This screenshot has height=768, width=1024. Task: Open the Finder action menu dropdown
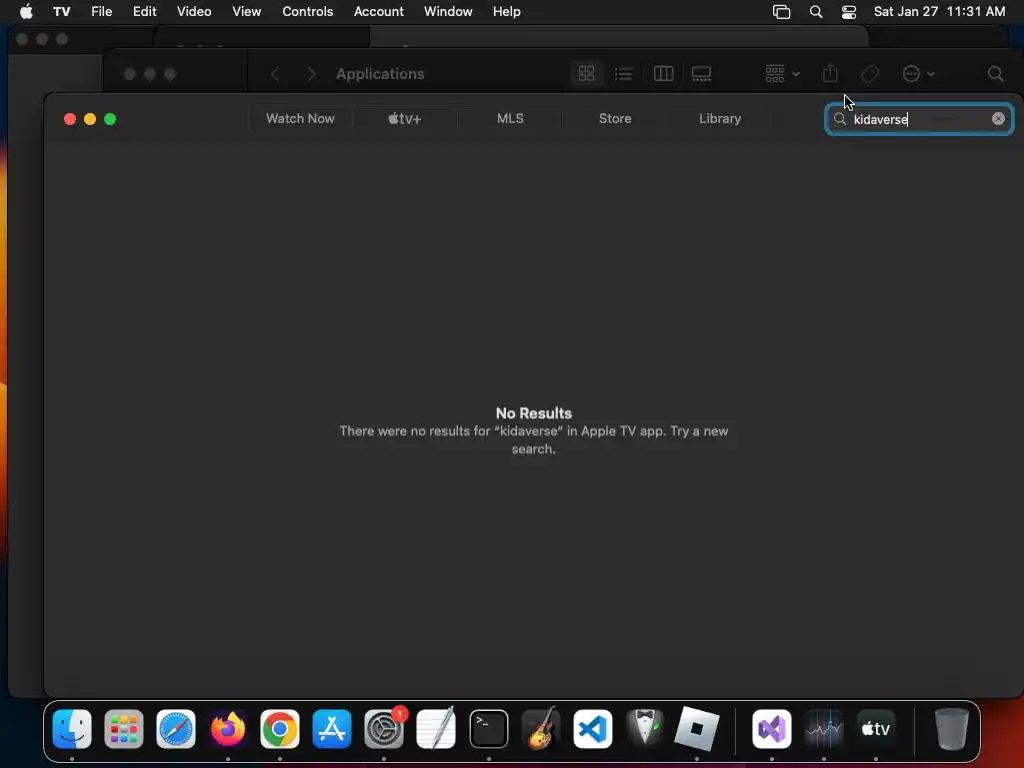tap(918, 74)
